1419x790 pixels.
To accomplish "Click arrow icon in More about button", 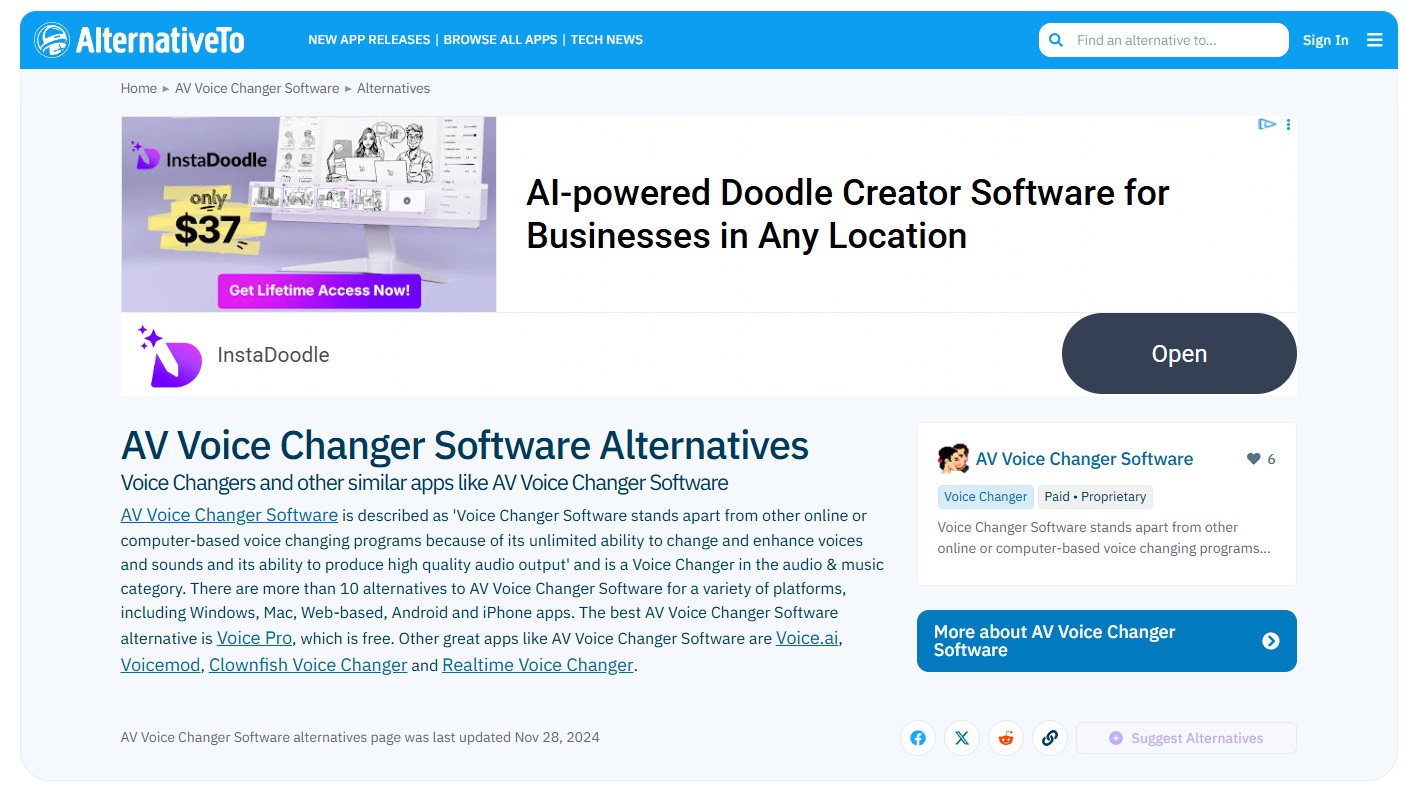I will (1271, 641).
